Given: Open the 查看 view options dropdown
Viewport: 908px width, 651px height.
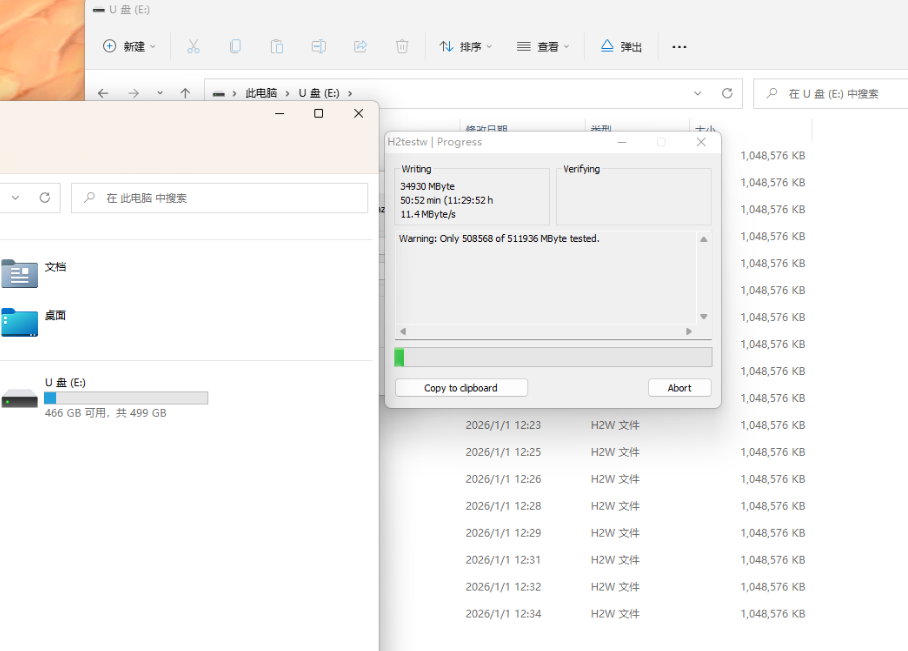Looking at the screenshot, I should pos(543,46).
